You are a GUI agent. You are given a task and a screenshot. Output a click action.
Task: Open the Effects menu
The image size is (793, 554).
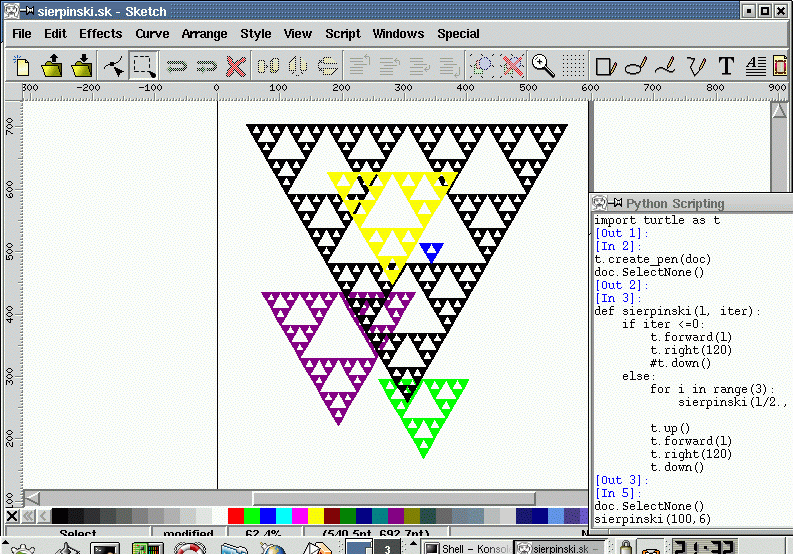101,33
